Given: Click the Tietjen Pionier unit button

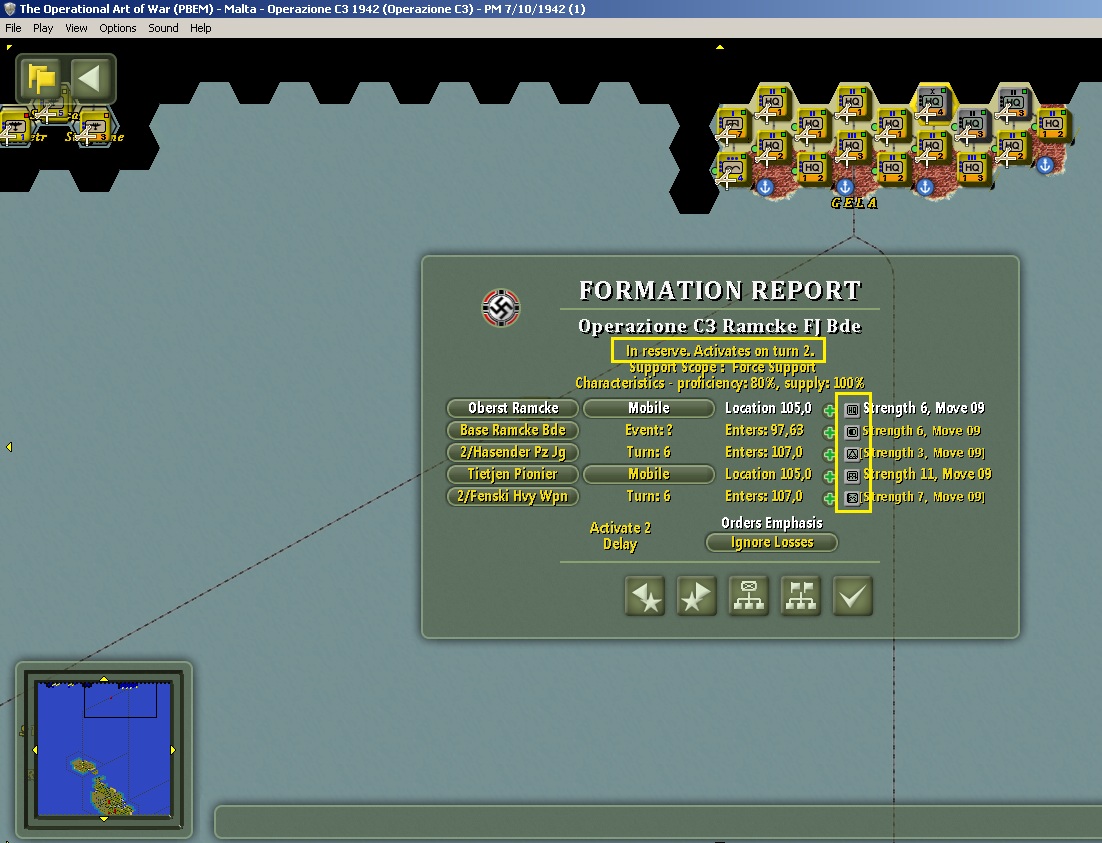Looking at the screenshot, I should 513,475.
